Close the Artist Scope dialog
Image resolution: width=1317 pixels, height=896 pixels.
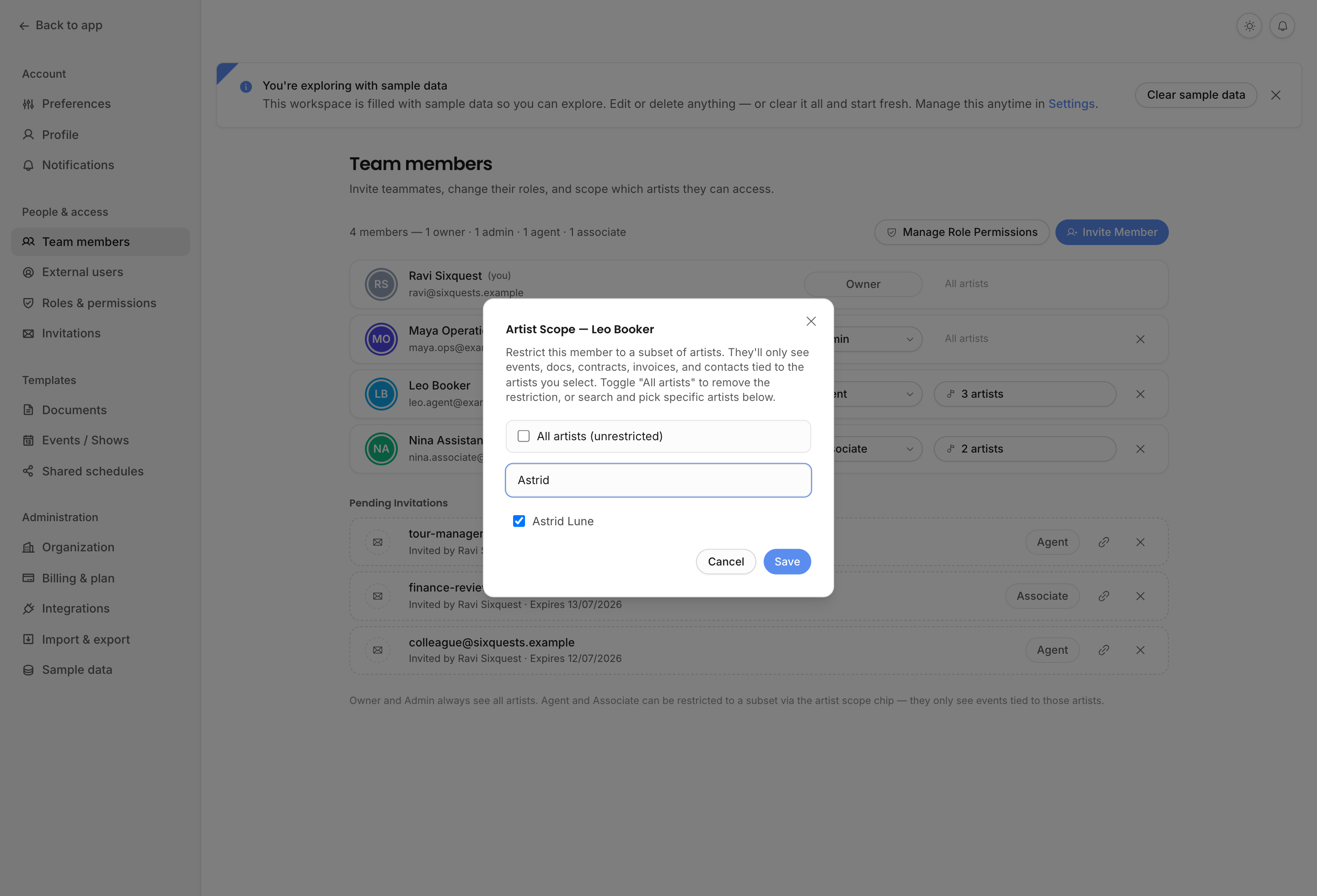(811, 321)
